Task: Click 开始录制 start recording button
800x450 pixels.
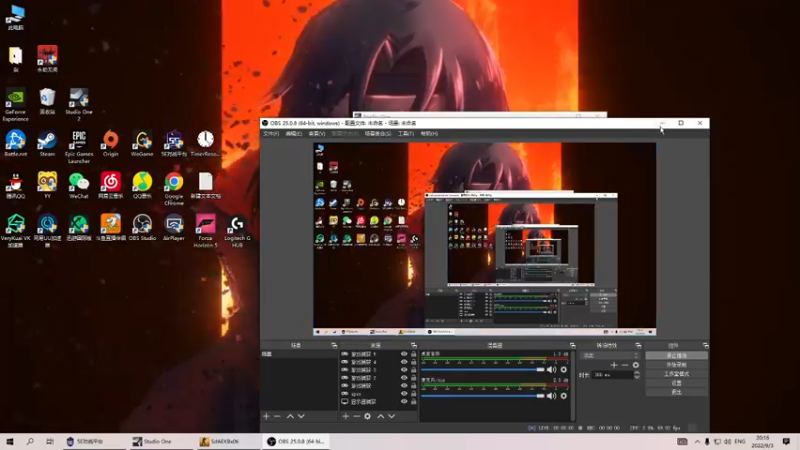Action: (x=677, y=365)
